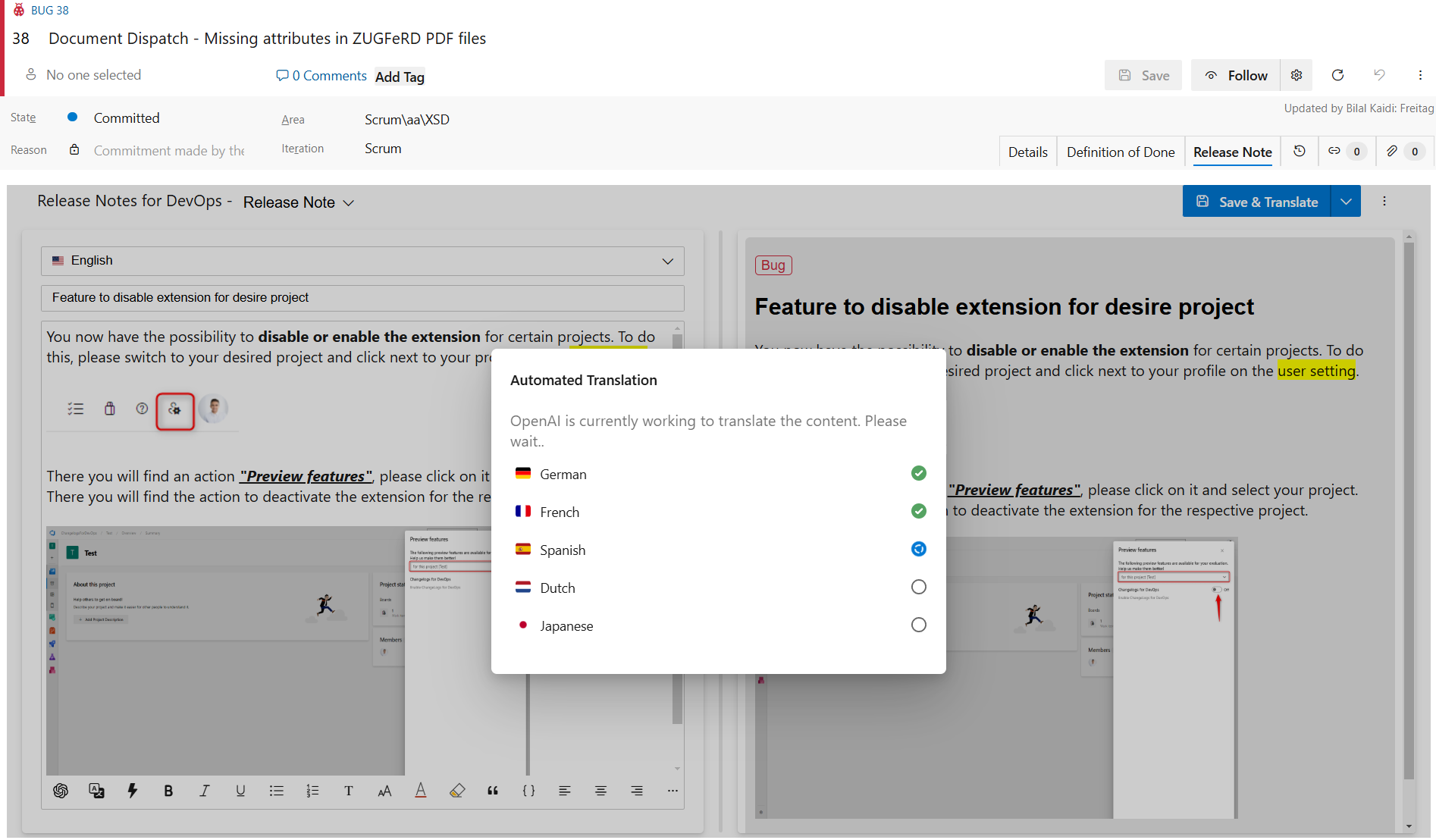Image resolution: width=1436 pixels, height=840 pixels.
Task: Click the translate icon in editor toolbar
Action: pos(96,791)
